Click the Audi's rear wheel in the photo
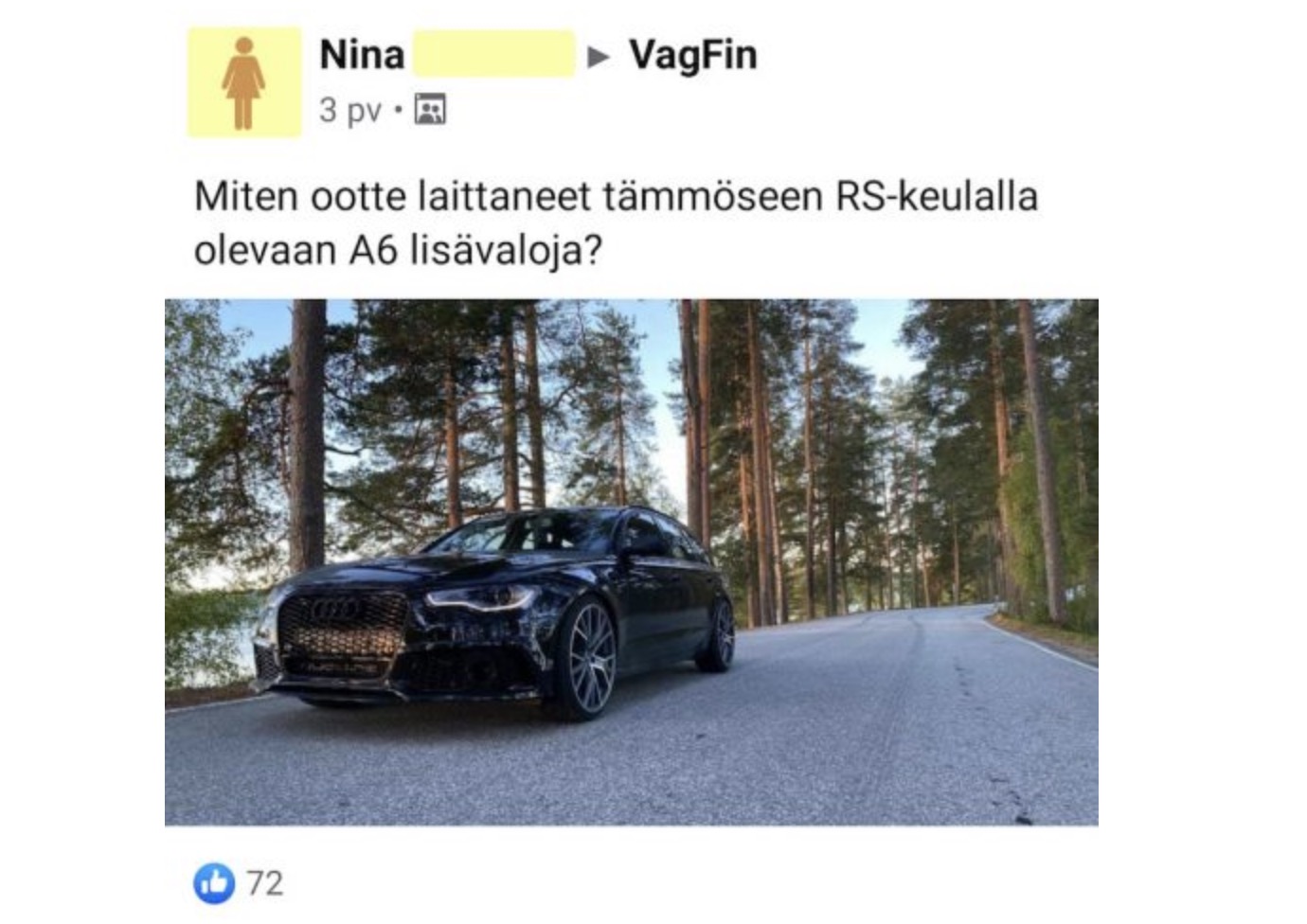The width and height of the screenshot is (1307, 924). (x=721, y=635)
